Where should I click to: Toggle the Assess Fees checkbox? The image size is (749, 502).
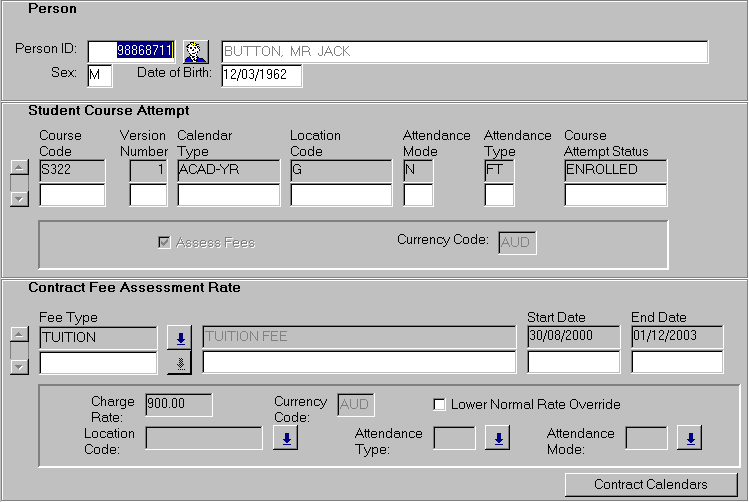164,242
